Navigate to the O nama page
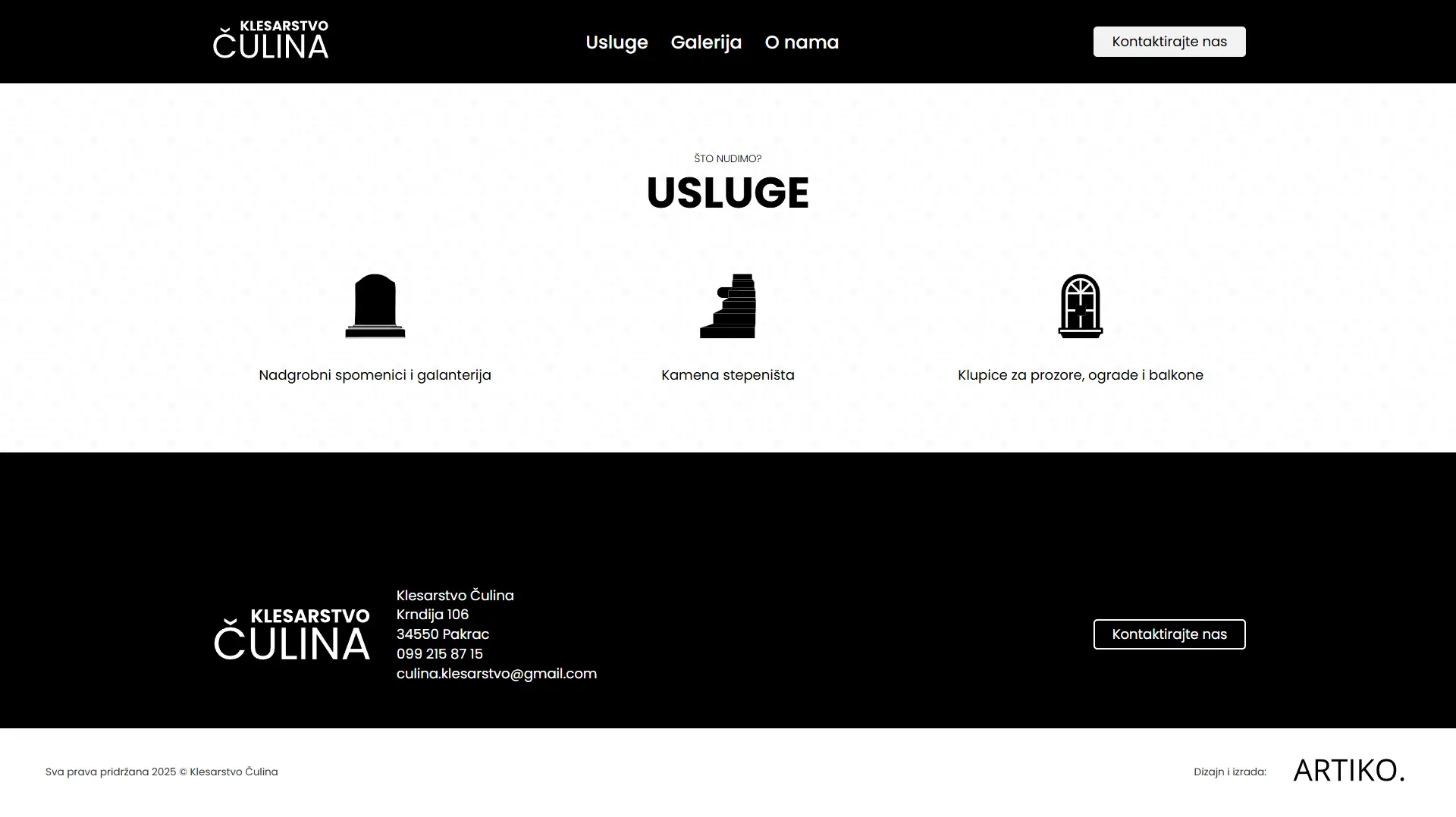 pos(802,42)
